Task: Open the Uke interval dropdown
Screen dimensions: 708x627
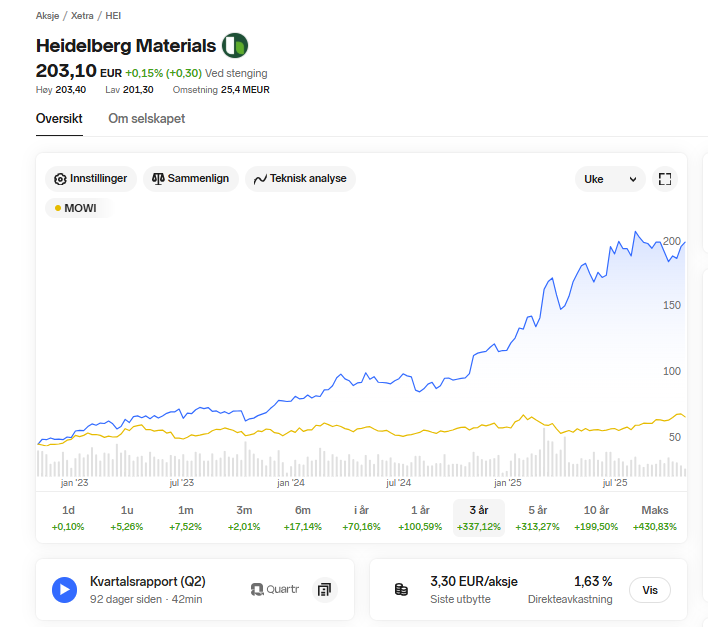Action: coord(609,179)
